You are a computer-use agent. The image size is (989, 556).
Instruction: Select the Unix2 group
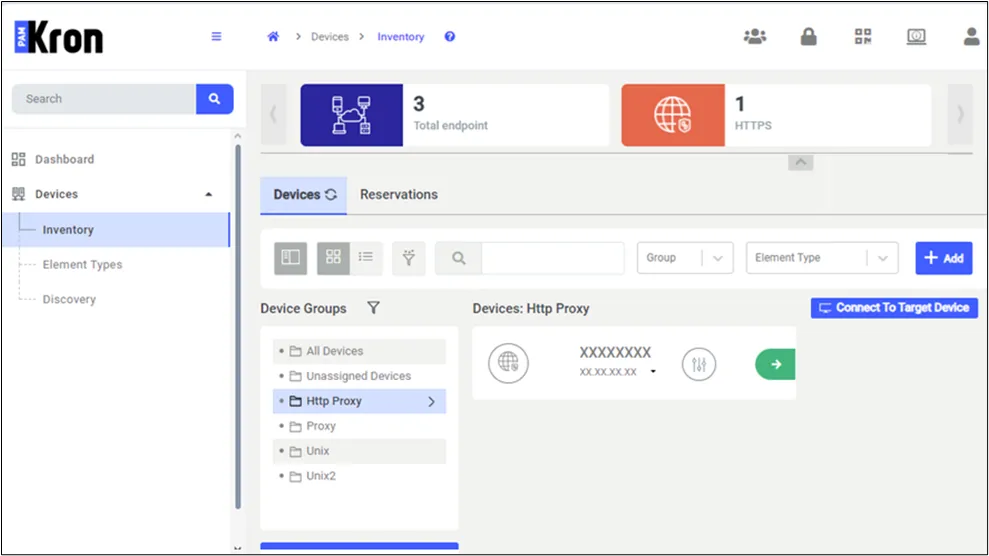point(359,476)
